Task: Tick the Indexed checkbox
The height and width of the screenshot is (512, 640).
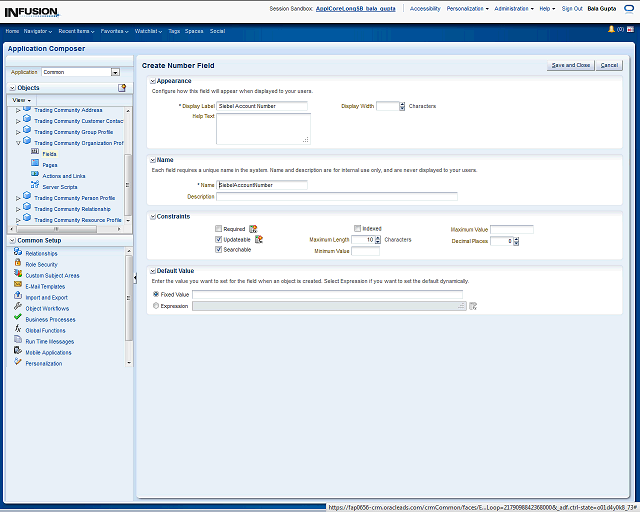Action: click(358, 229)
